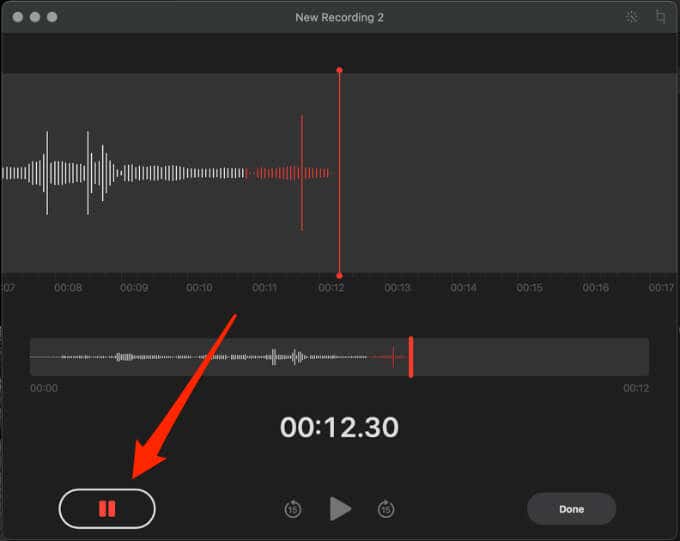
Task: Skip forward 15 seconds
Action: 386,509
